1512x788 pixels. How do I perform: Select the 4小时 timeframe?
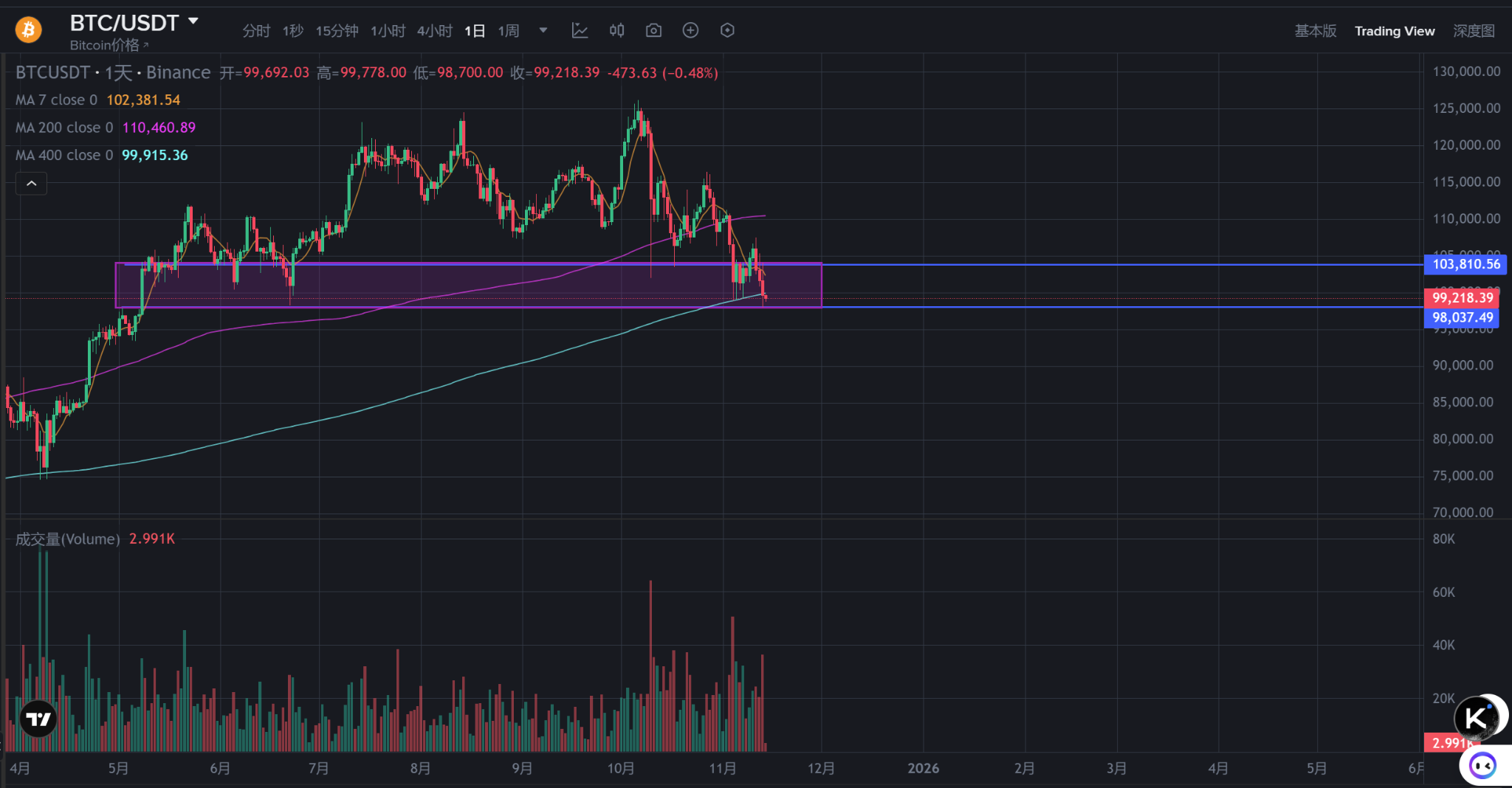click(x=434, y=31)
